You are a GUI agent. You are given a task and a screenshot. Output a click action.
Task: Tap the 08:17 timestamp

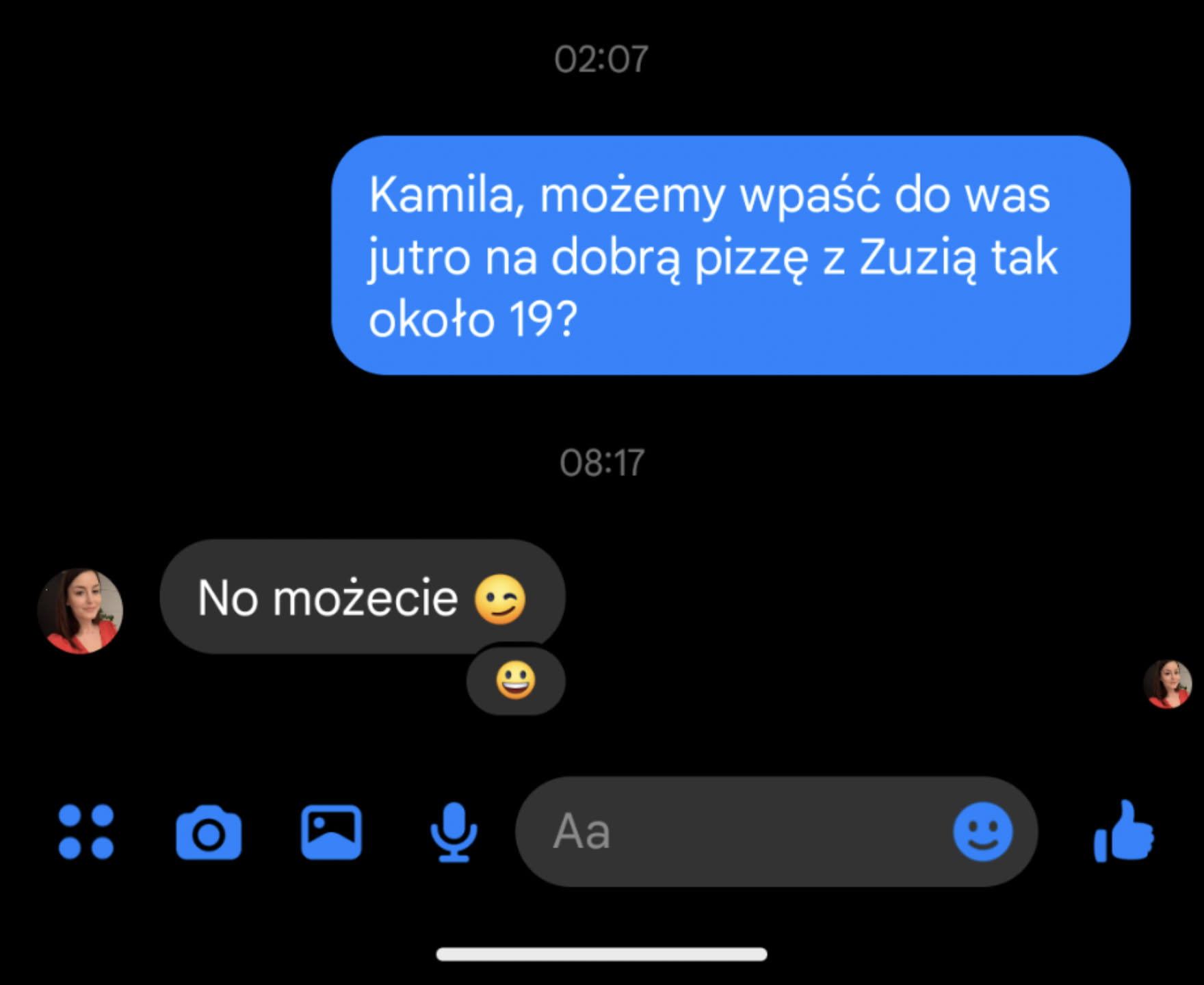pos(602,463)
